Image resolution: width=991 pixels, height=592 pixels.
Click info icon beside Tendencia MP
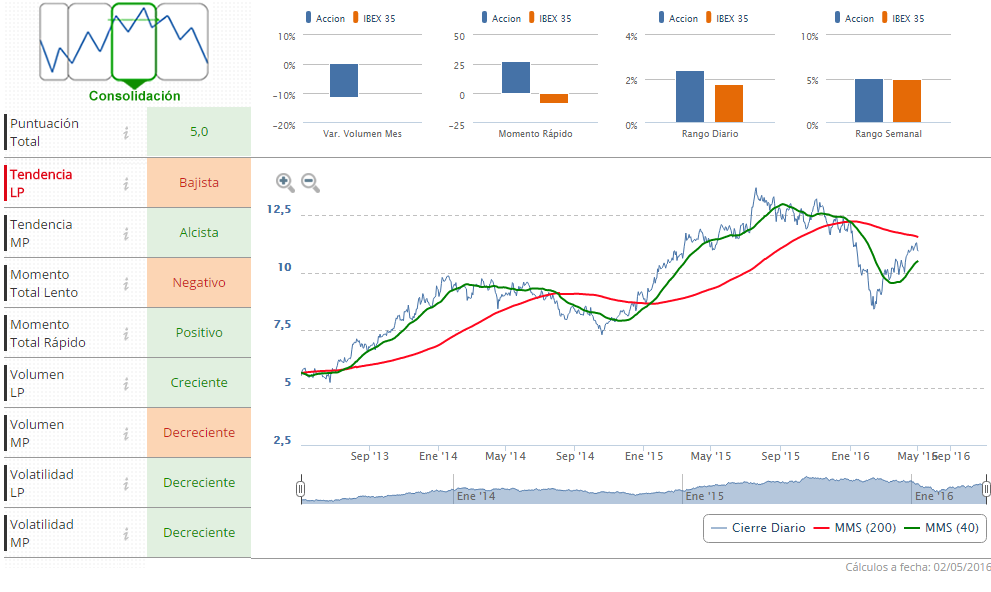126,233
